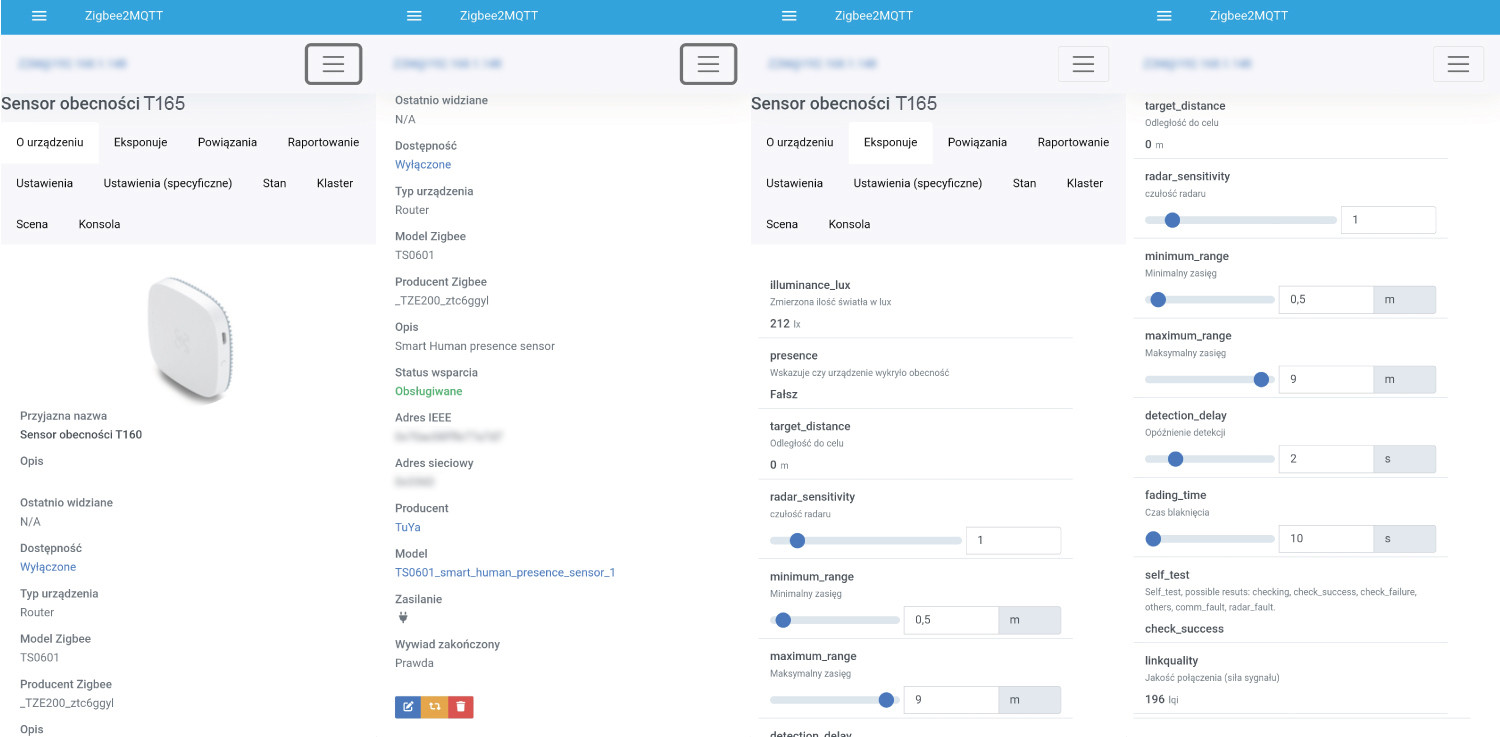Click the red trash delete device button
The height and width of the screenshot is (737, 1500).
tap(460, 707)
